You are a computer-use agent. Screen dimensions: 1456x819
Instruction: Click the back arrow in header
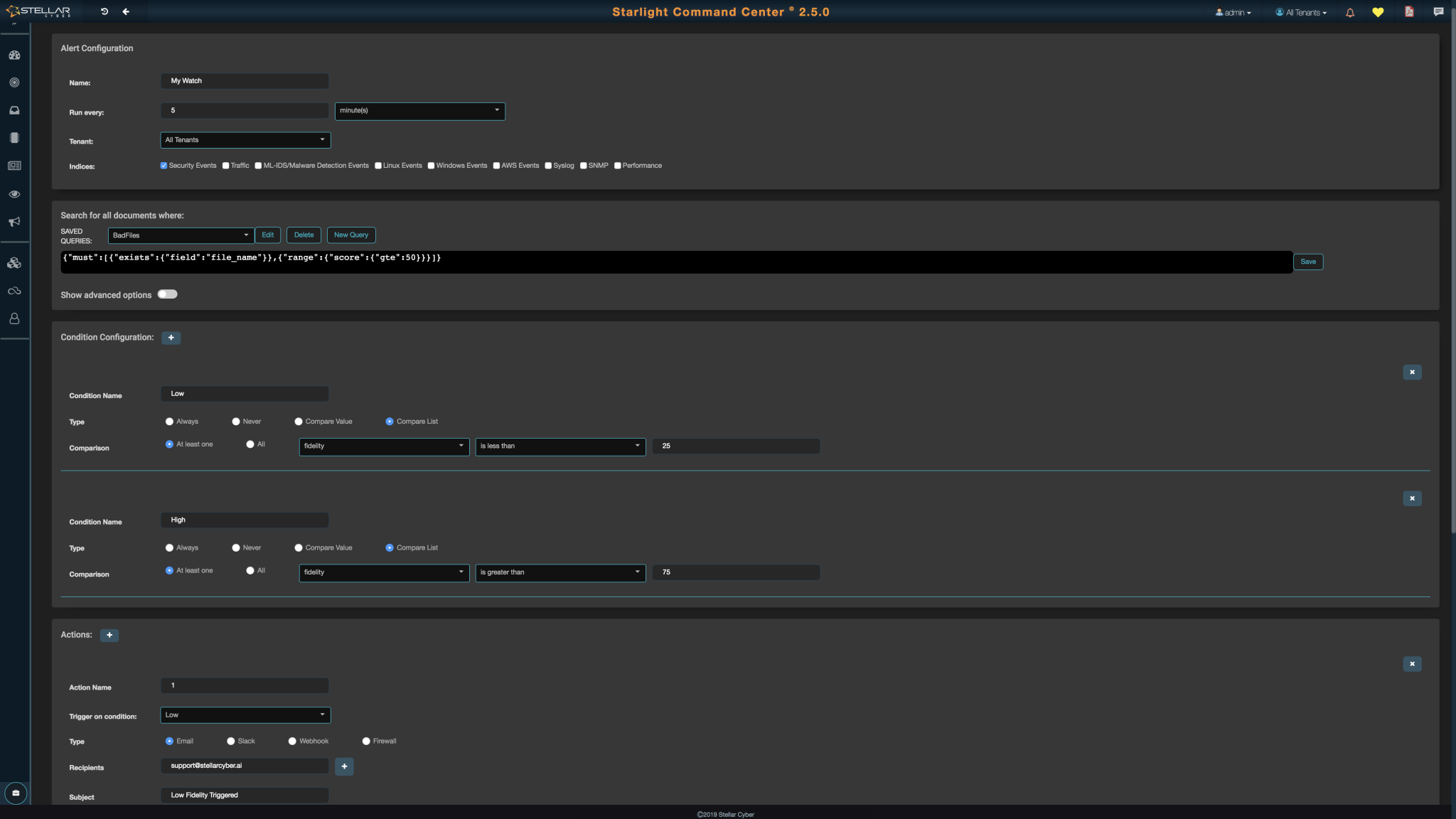[x=126, y=11]
